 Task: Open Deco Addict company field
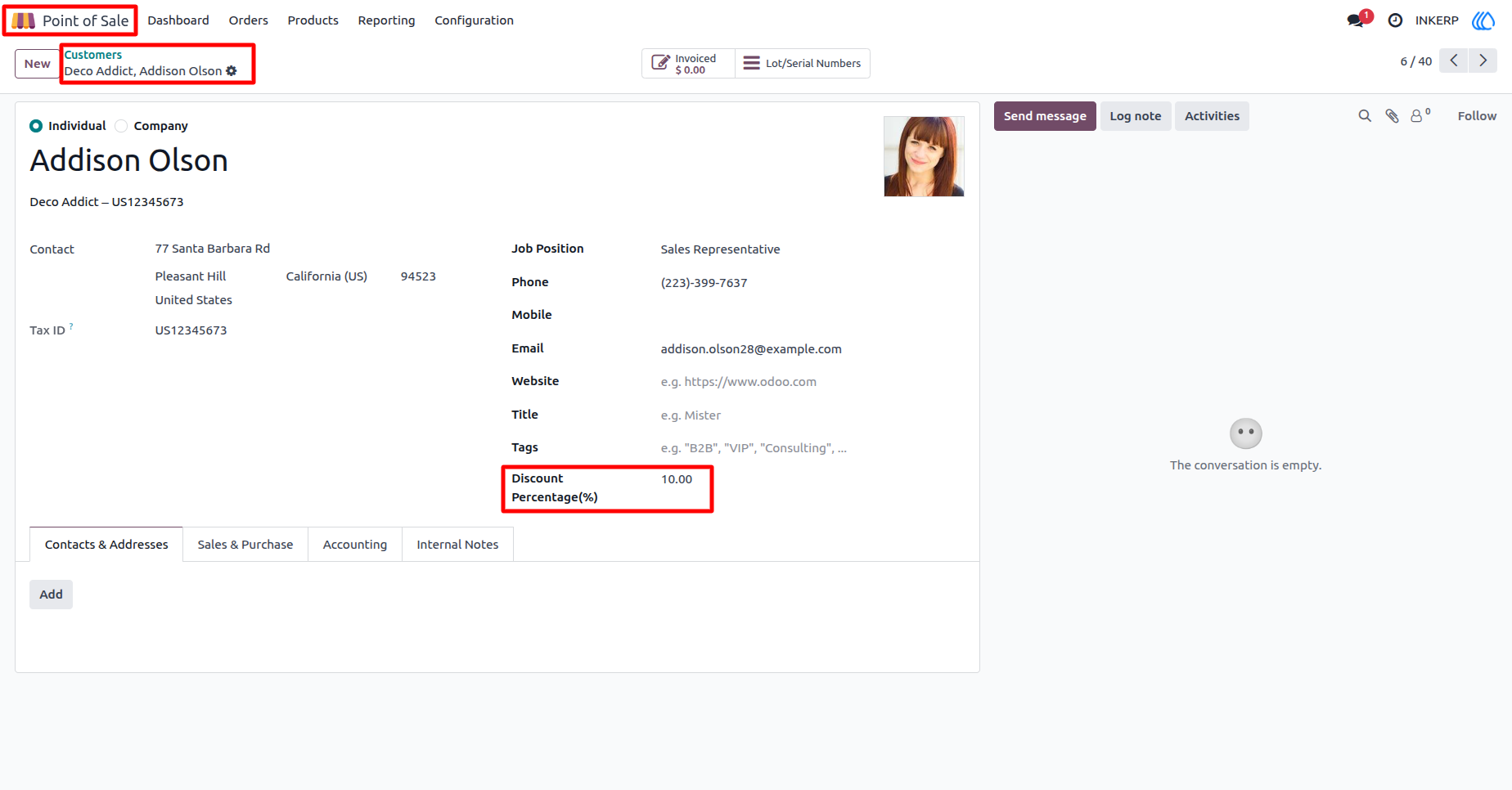(106, 202)
